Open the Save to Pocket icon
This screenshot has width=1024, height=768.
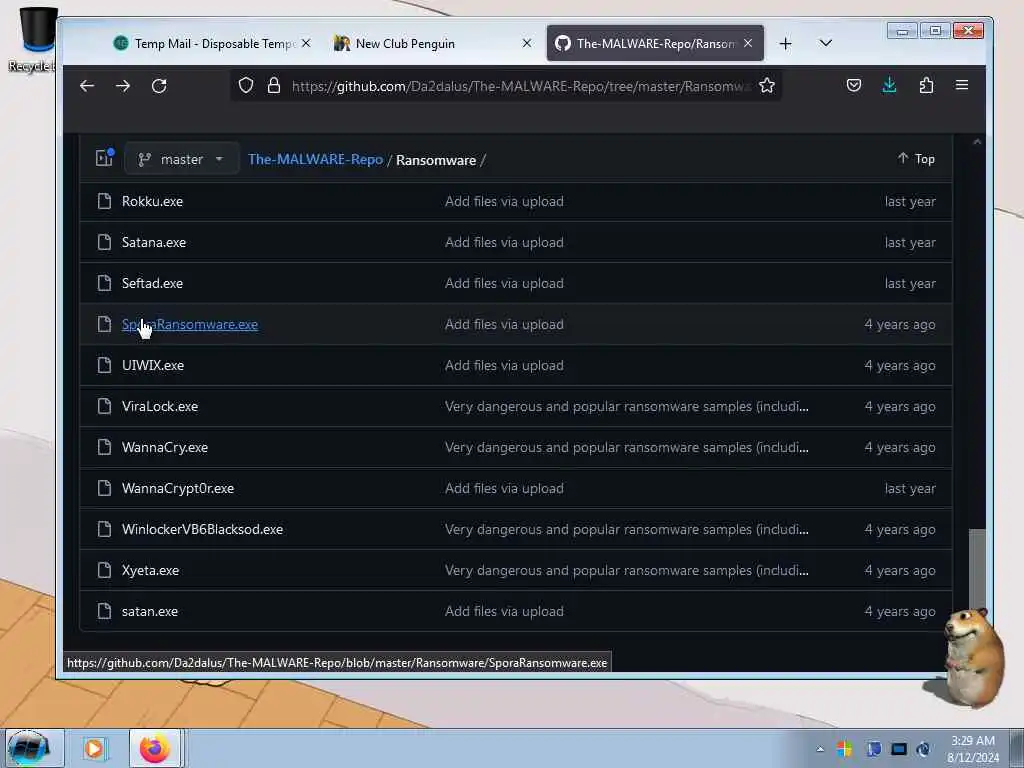pyautogui.click(x=854, y=86)
